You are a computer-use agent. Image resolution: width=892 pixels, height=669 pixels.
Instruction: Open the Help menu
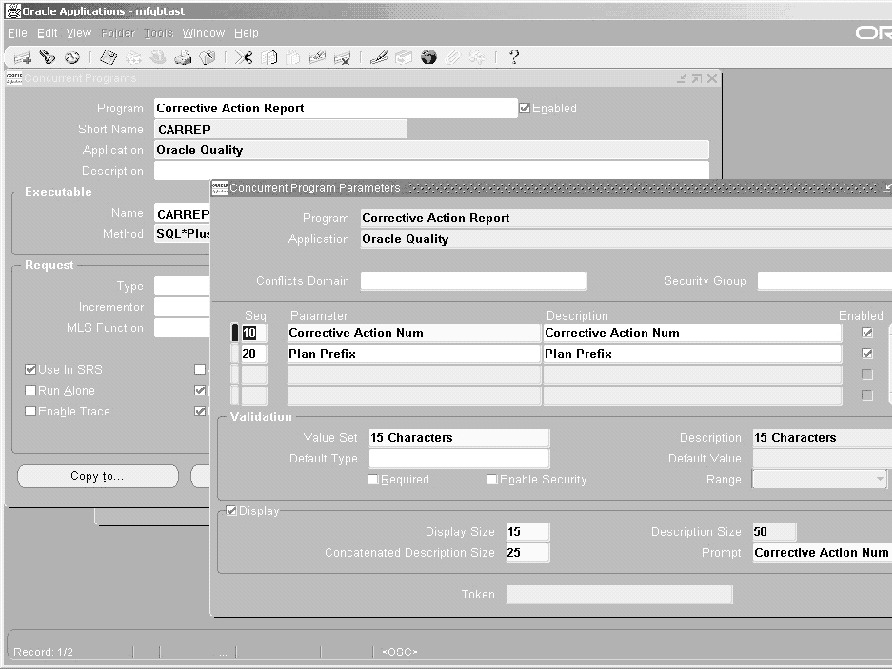coord(246,33)
